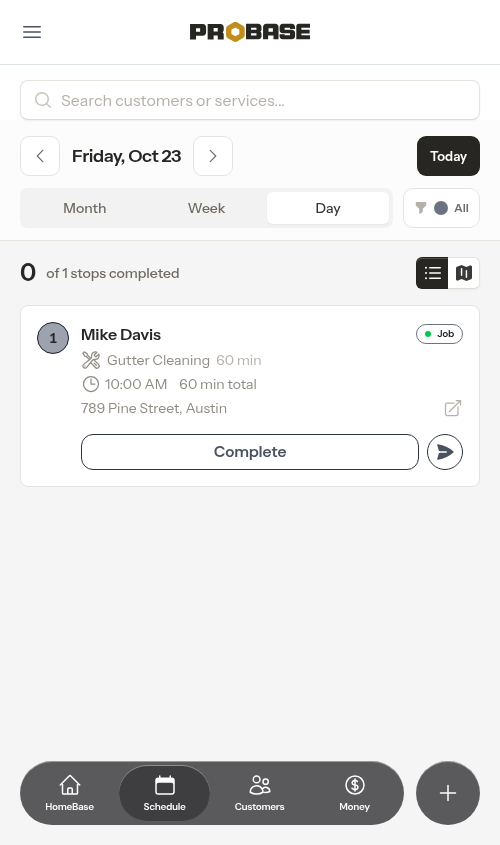Open Mike Davis job details
Viewport: 500px width, 845px height.
[121, 335]
